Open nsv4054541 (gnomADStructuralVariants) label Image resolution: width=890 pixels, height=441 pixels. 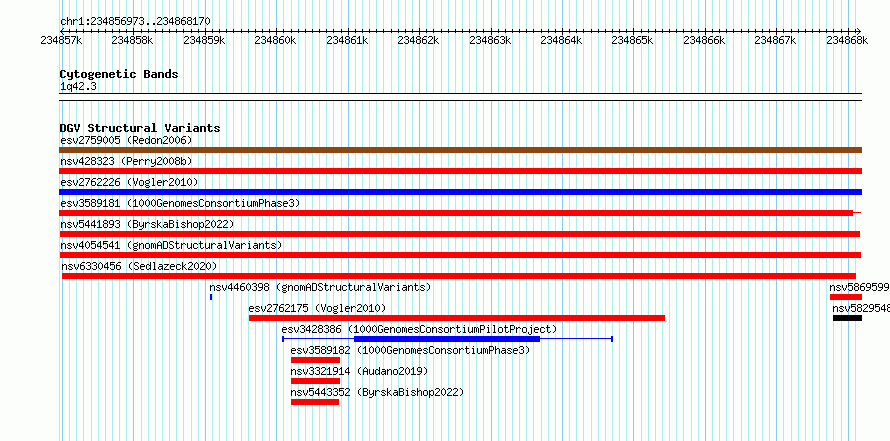[x=171, y=245]
